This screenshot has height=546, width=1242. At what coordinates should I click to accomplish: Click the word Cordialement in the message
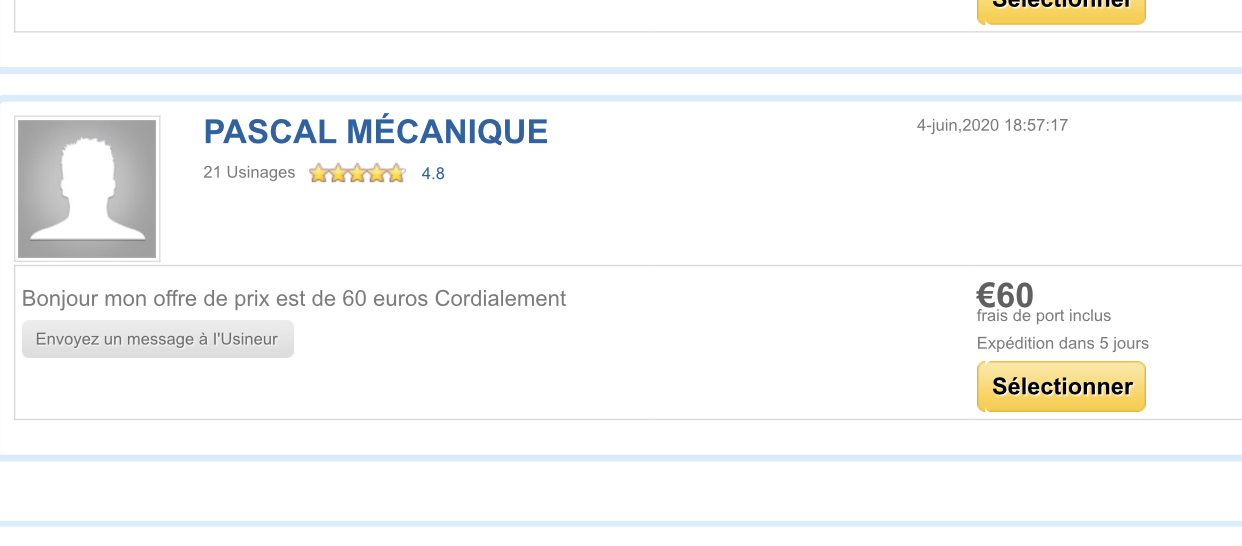[x=500, y=298]
